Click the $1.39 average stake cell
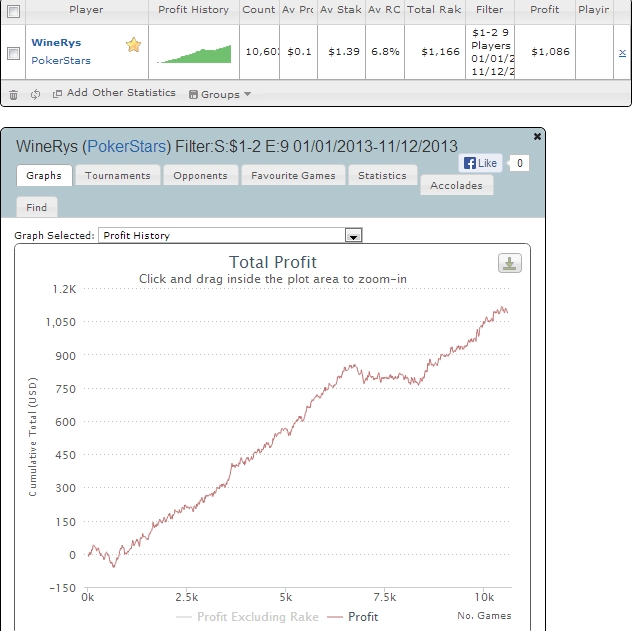Screen dimensions: 634x631 344,52
